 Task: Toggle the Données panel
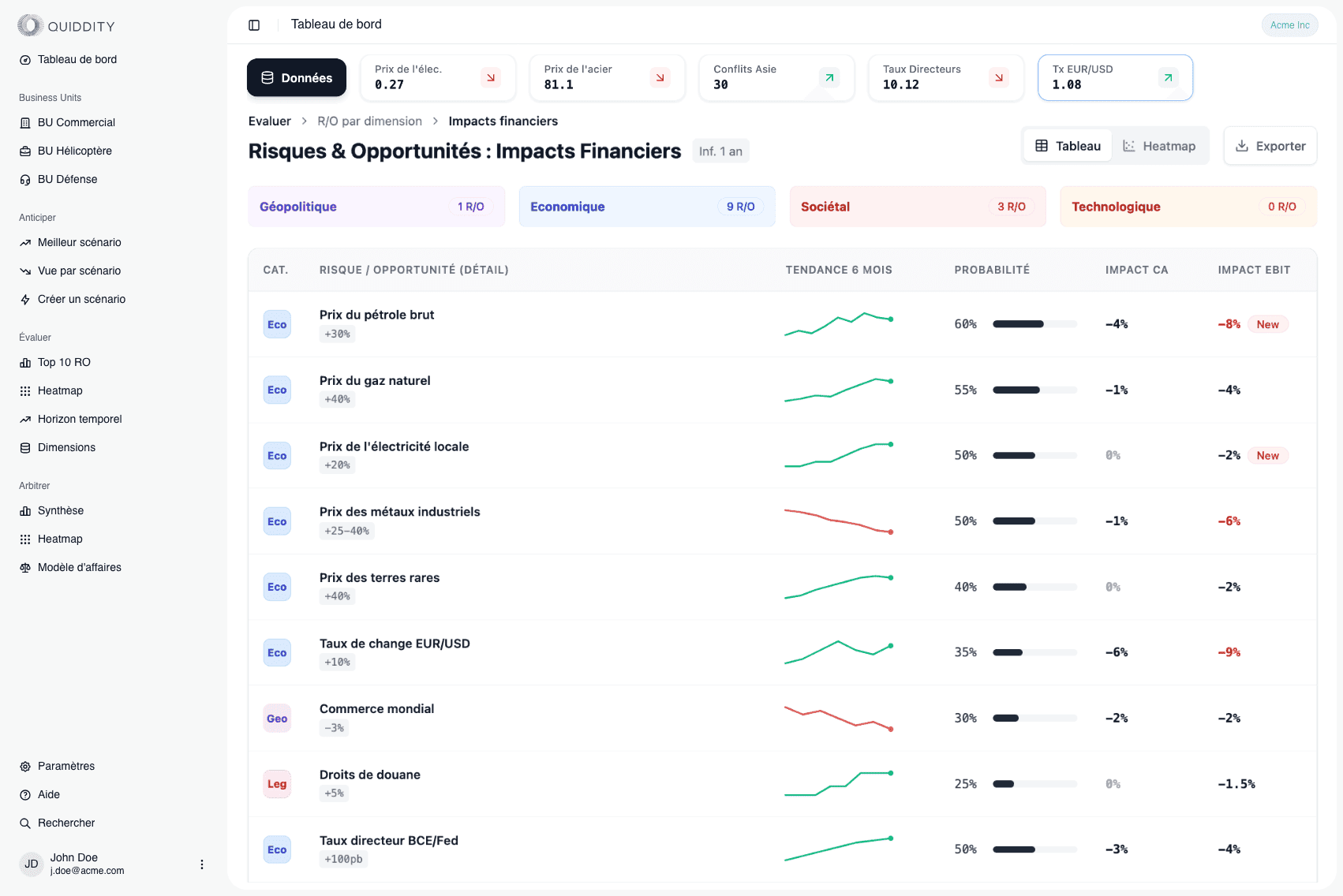[296, 77]
